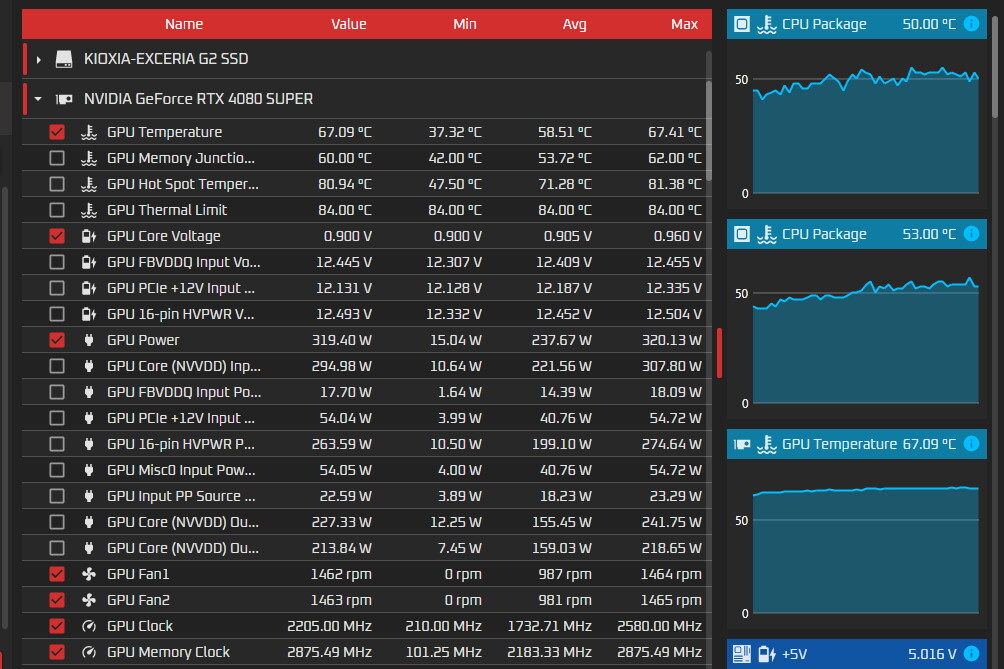Image resolution: width=1004 pixels, height=669 pixels.
Task: Enable the GPU Memory Junctio... checkbox
Action: (57, 158)
